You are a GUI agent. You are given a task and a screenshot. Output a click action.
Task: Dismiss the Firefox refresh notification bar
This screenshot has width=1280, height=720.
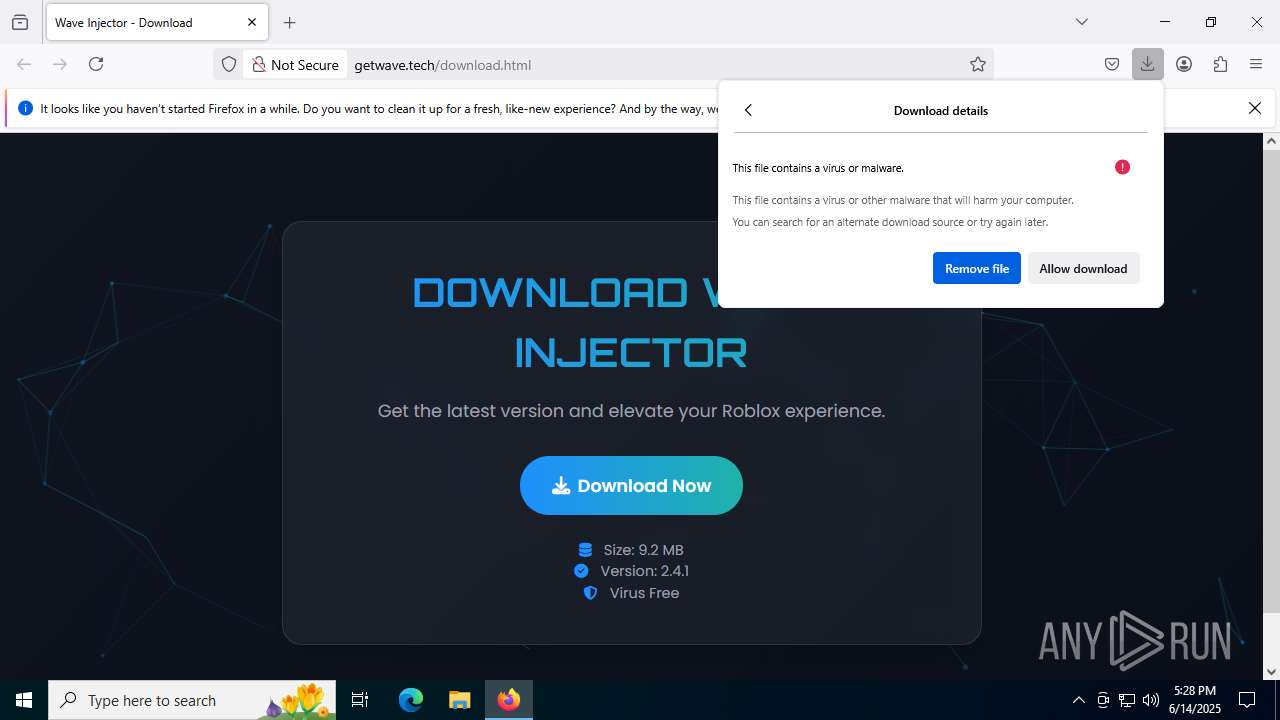[x=1255, y=108]
